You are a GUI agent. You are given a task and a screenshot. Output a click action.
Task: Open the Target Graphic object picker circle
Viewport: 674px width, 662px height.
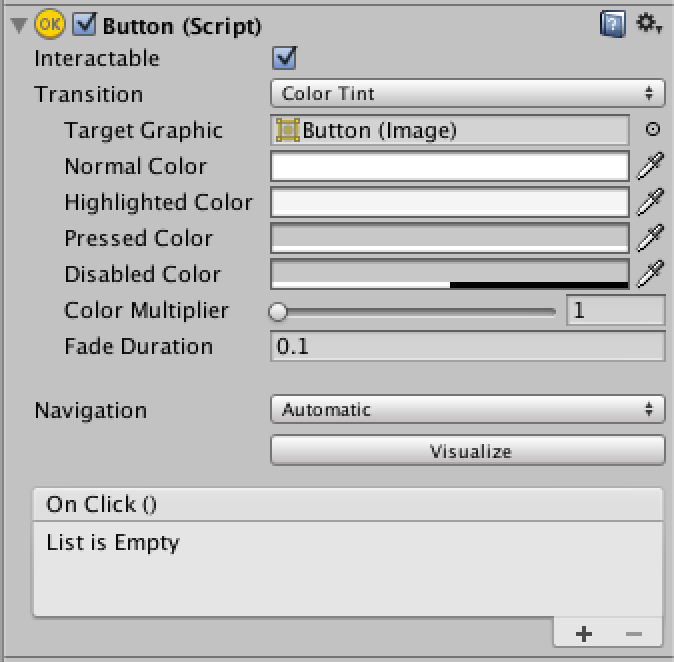653,129
